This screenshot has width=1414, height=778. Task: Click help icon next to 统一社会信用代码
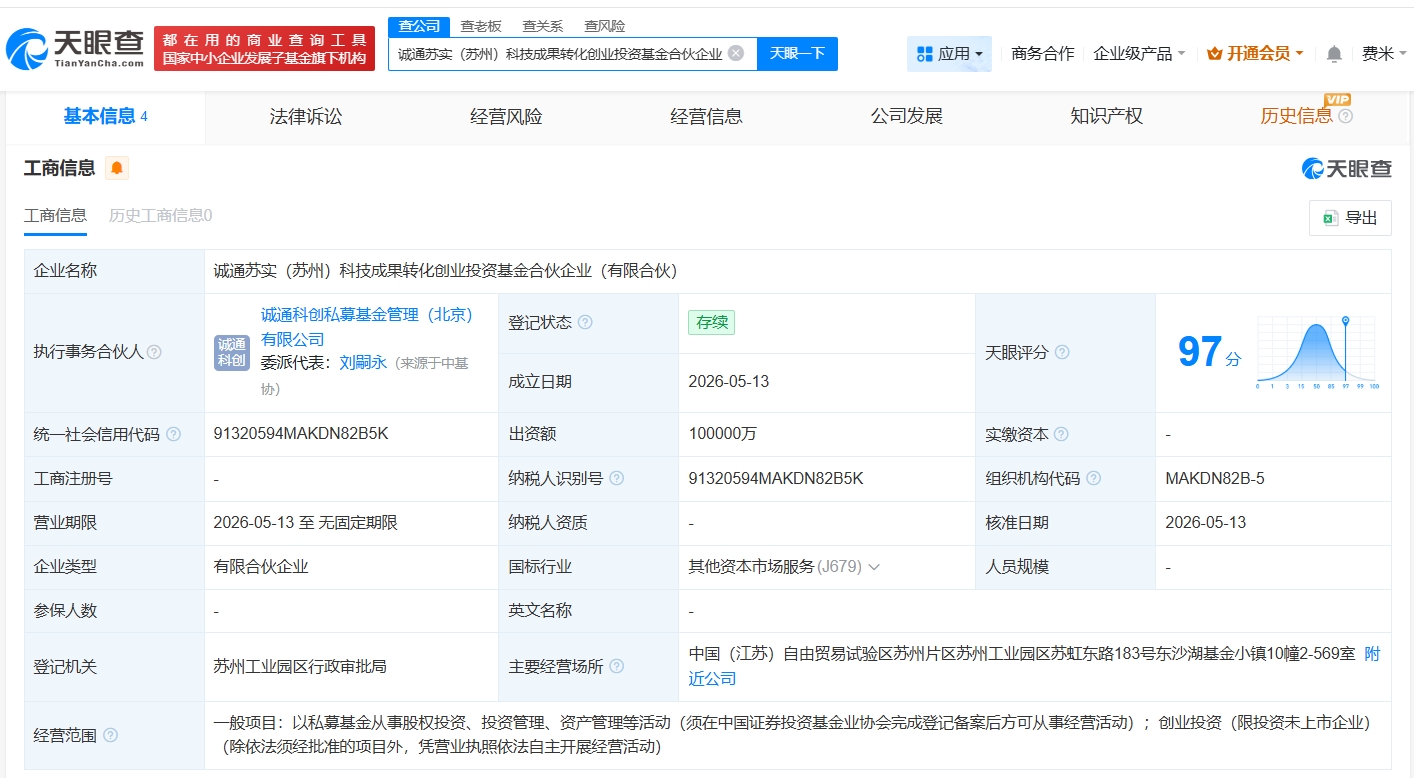(x=174, y=434)
